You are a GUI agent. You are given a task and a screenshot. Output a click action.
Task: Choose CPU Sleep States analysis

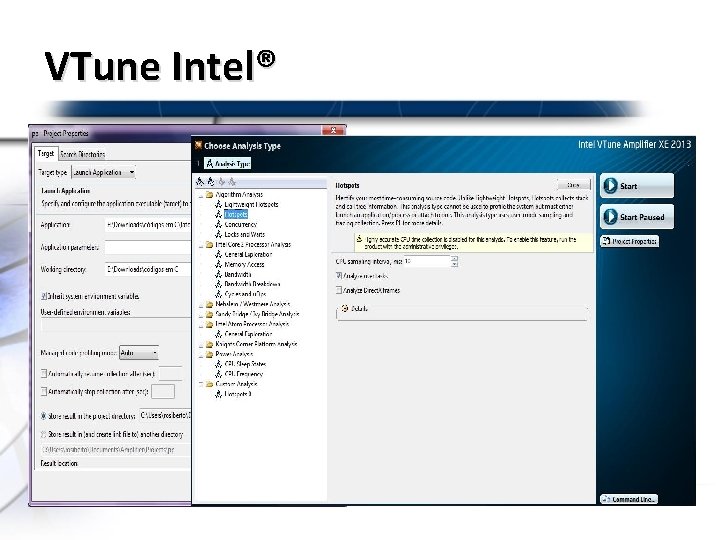(245, 364)
